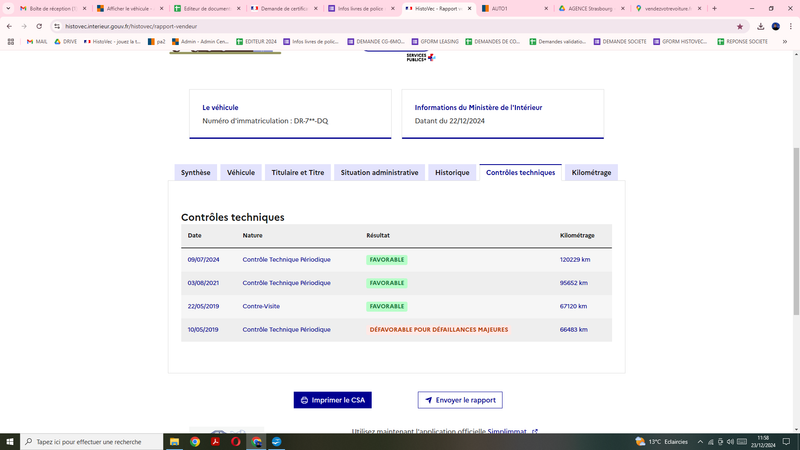The width and height of the screenshot is (800, 450).
Task: Open the DRIVE bookmark
Action: click(65, 42)
